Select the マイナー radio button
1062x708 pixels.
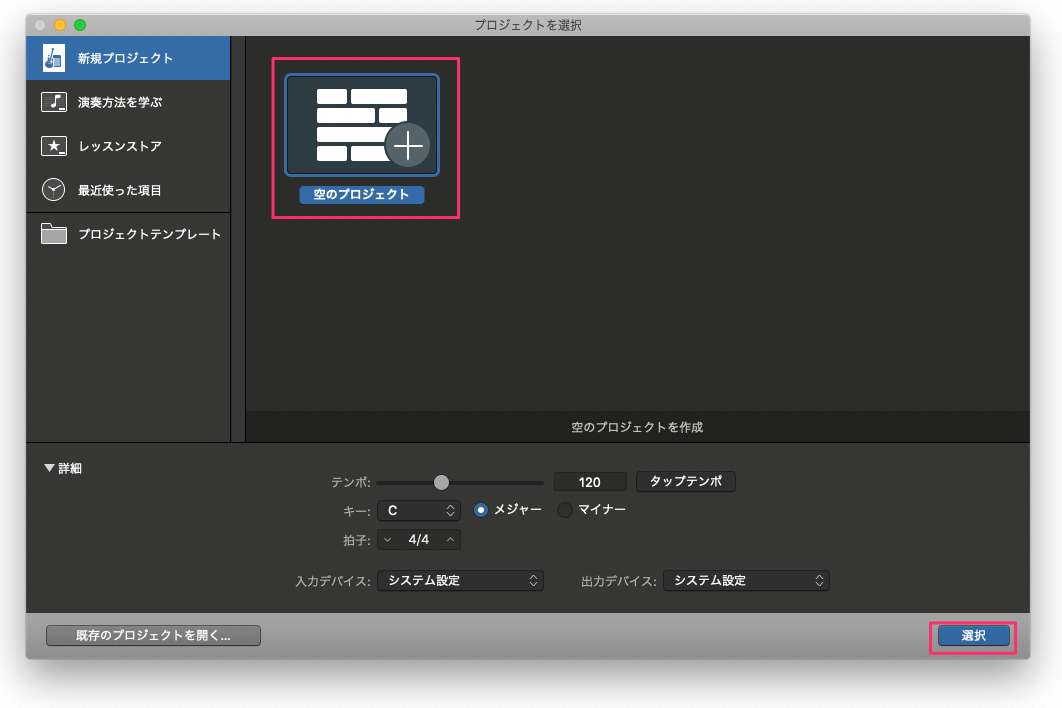coord(563,510)
